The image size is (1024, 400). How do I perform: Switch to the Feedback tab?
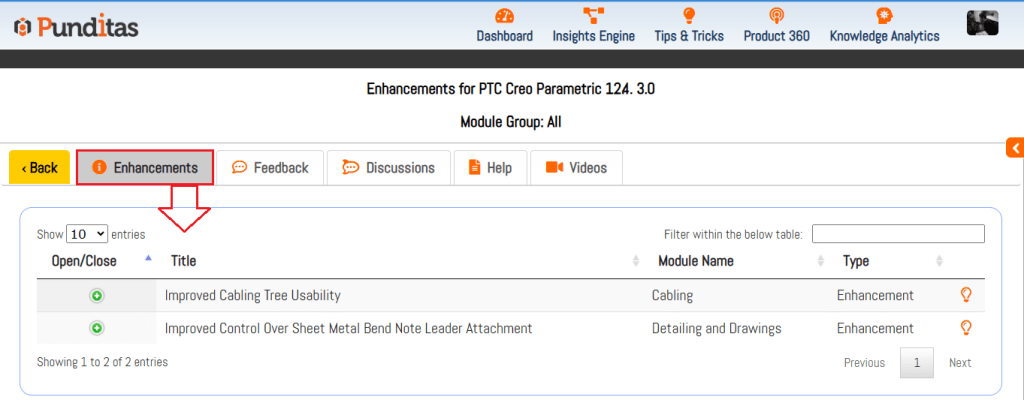point(270,168)
